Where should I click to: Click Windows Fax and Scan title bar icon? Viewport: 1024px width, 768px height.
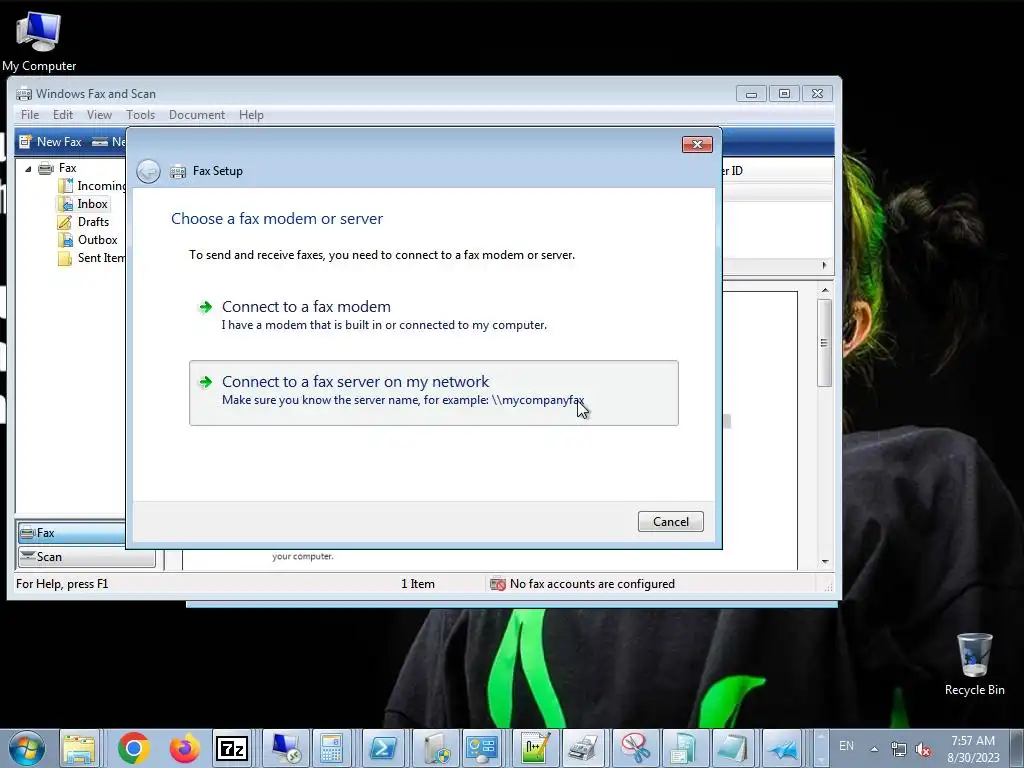(x=24, y=93)
